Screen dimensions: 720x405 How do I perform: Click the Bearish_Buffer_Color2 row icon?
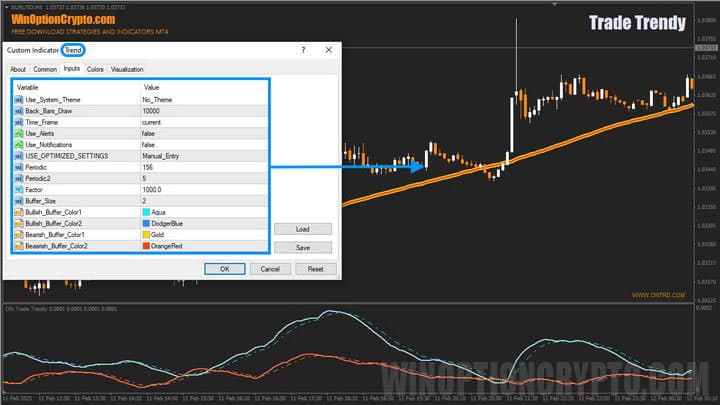point(18,245)
